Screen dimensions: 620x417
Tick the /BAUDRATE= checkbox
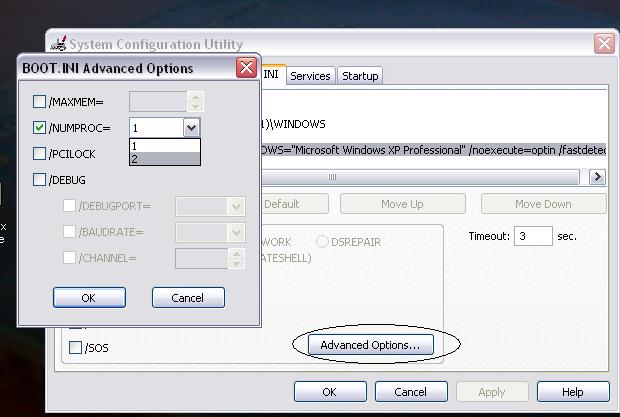[x=70, y=232]
